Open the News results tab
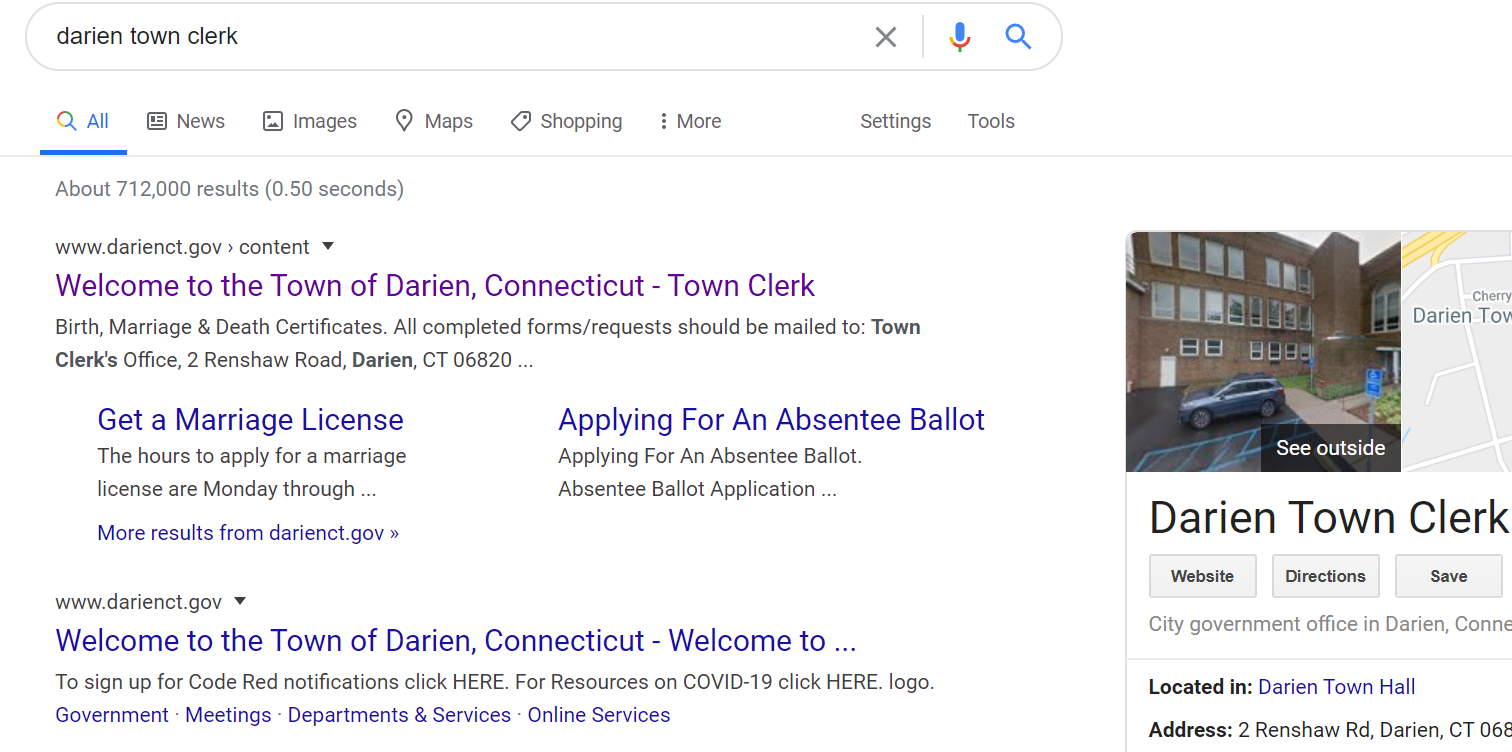The width and height of the screenshot is (1512, 752). click(x=186, y=121)
